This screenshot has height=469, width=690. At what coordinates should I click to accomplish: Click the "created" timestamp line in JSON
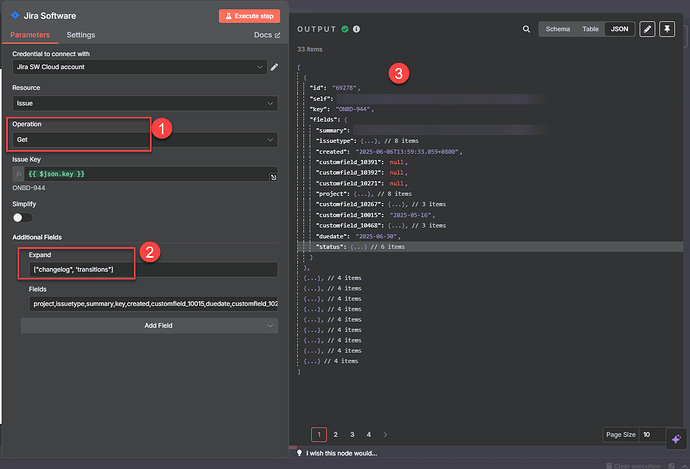[389, 152]
